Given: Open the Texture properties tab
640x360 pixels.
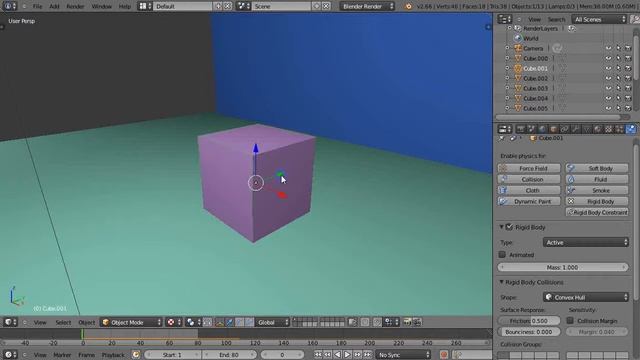Looking at the screenshot, I should pyautogui.click(x=609, y=129).
